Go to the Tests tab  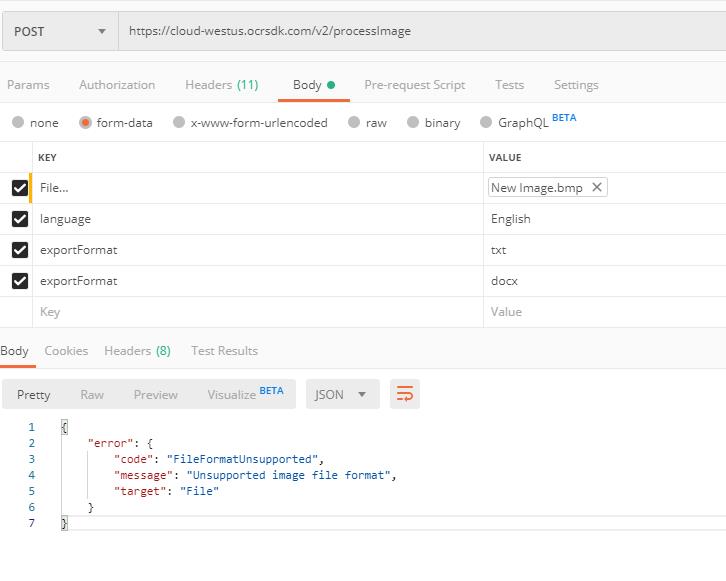coord(509,85)
